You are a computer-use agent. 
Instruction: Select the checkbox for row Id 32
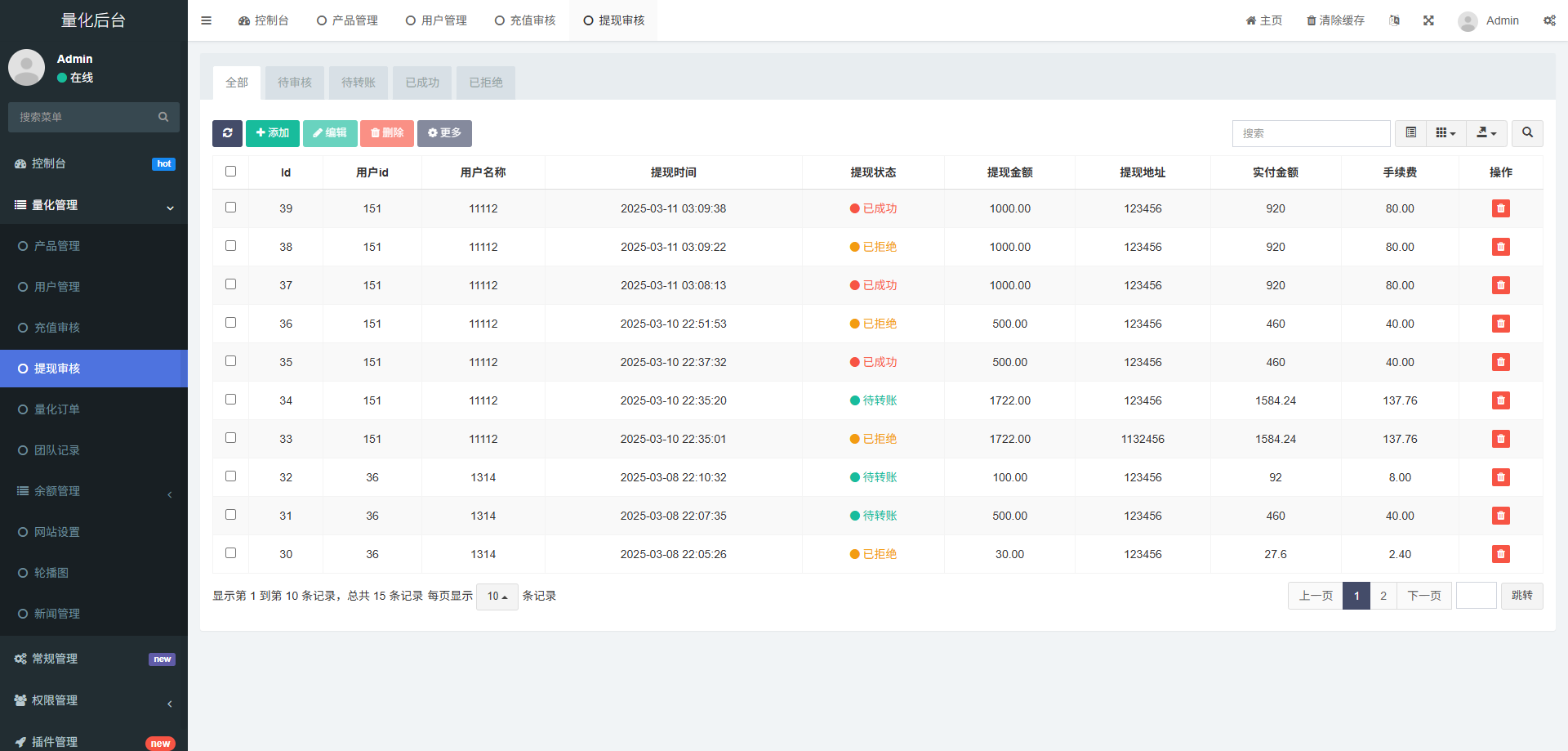click(230, 476)
